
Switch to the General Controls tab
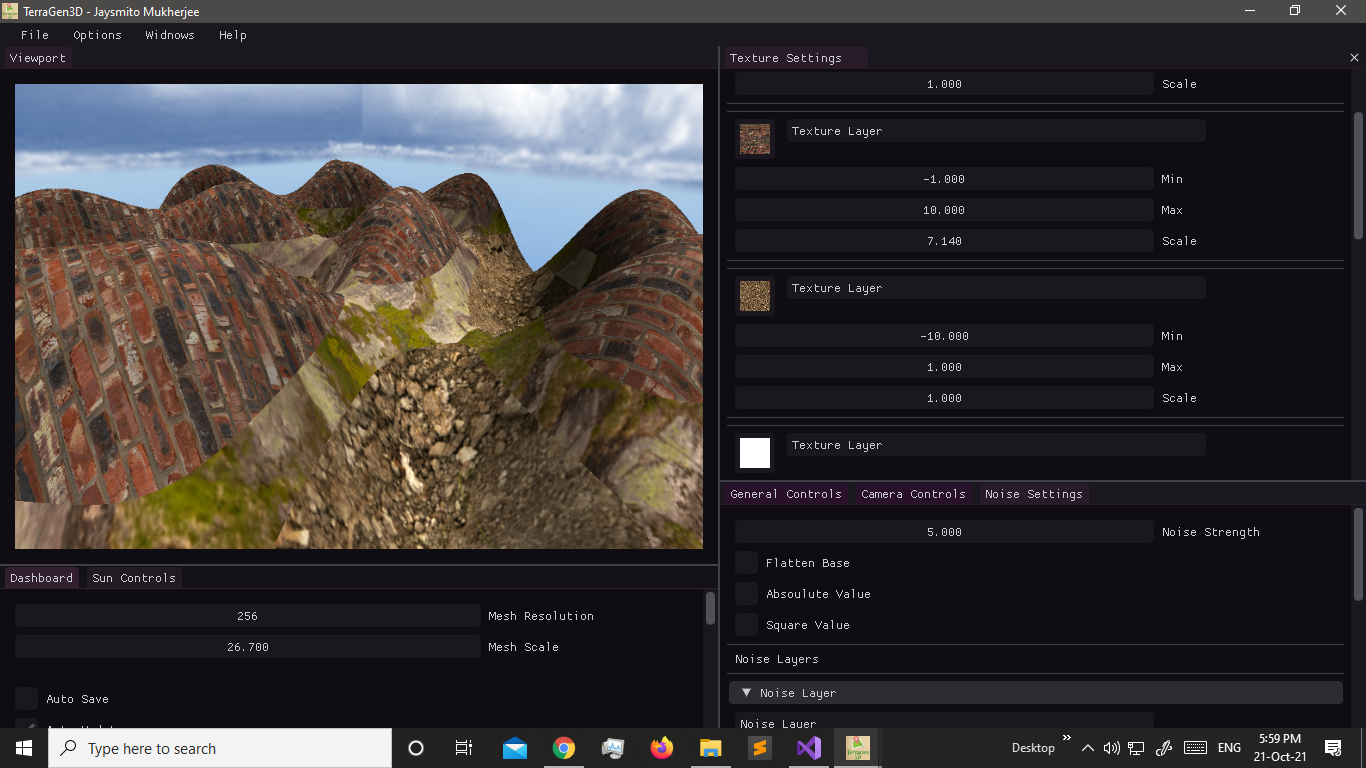click(786, 494)
